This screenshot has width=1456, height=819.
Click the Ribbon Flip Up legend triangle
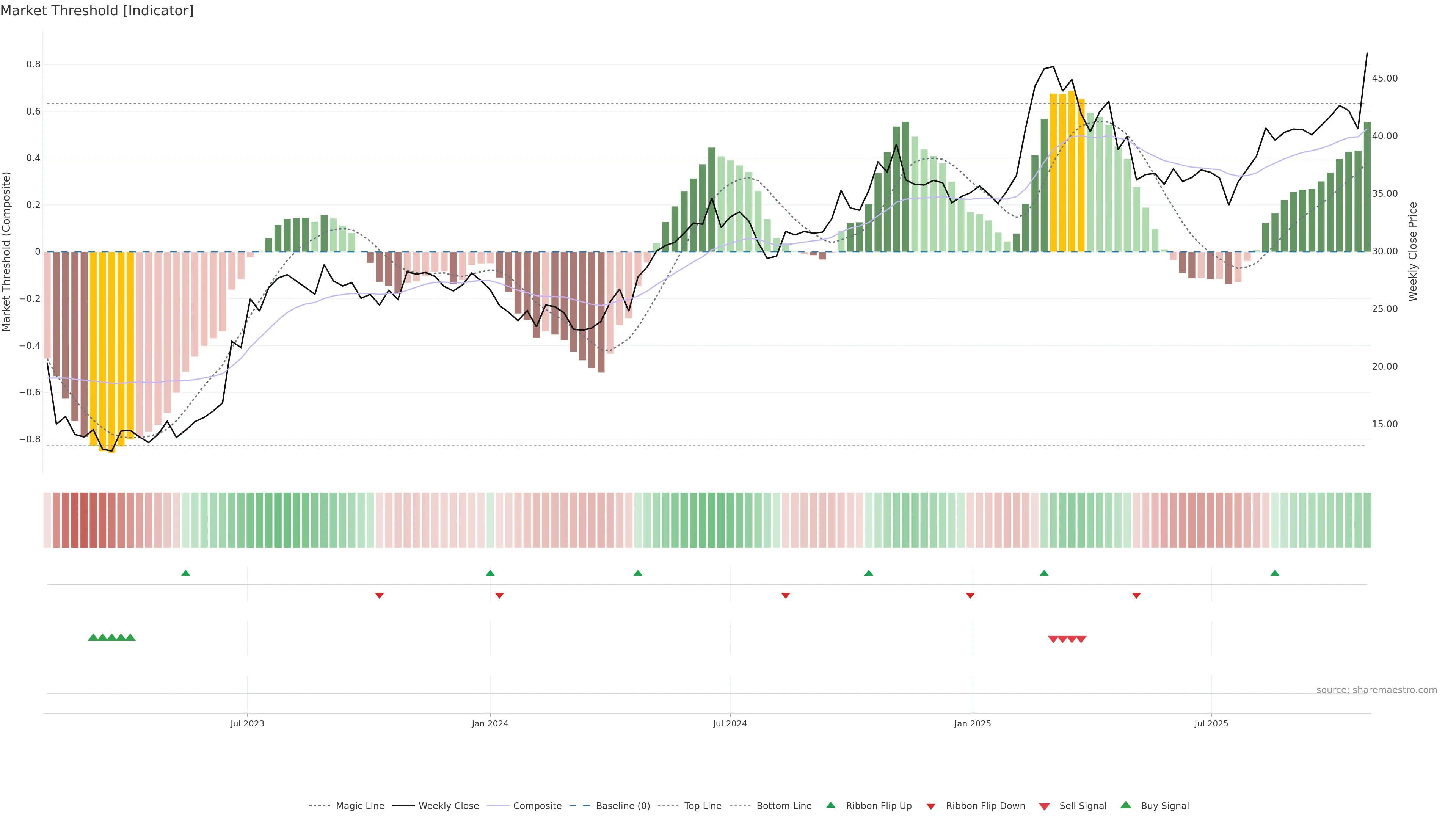pos(830,805)
